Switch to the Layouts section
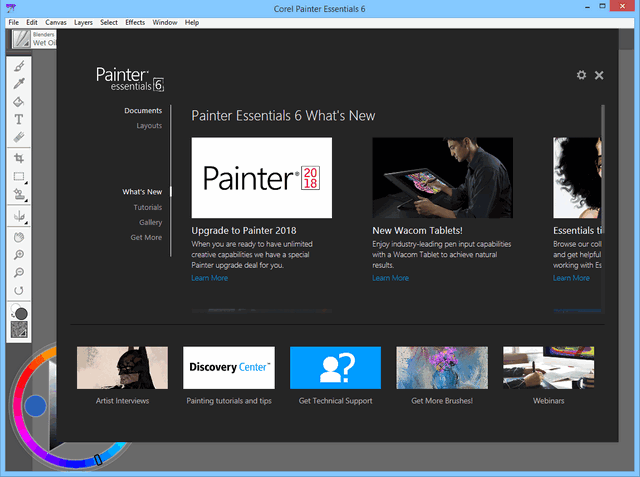This screenshot has height=477, width=640. (x=149, y=126)
